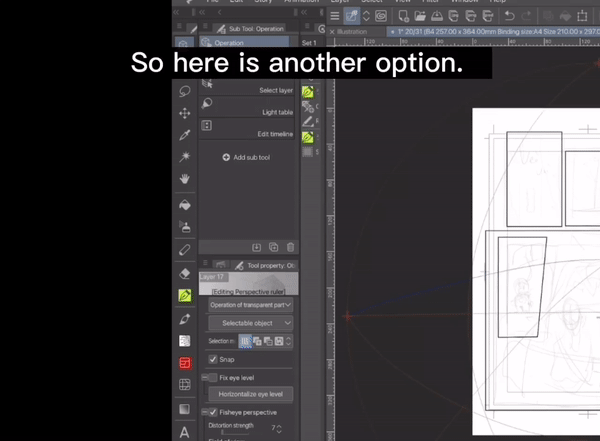Screen dimensions: 600x441
Task: Select the green highlighted pen tool
Action: click(185, 296)
